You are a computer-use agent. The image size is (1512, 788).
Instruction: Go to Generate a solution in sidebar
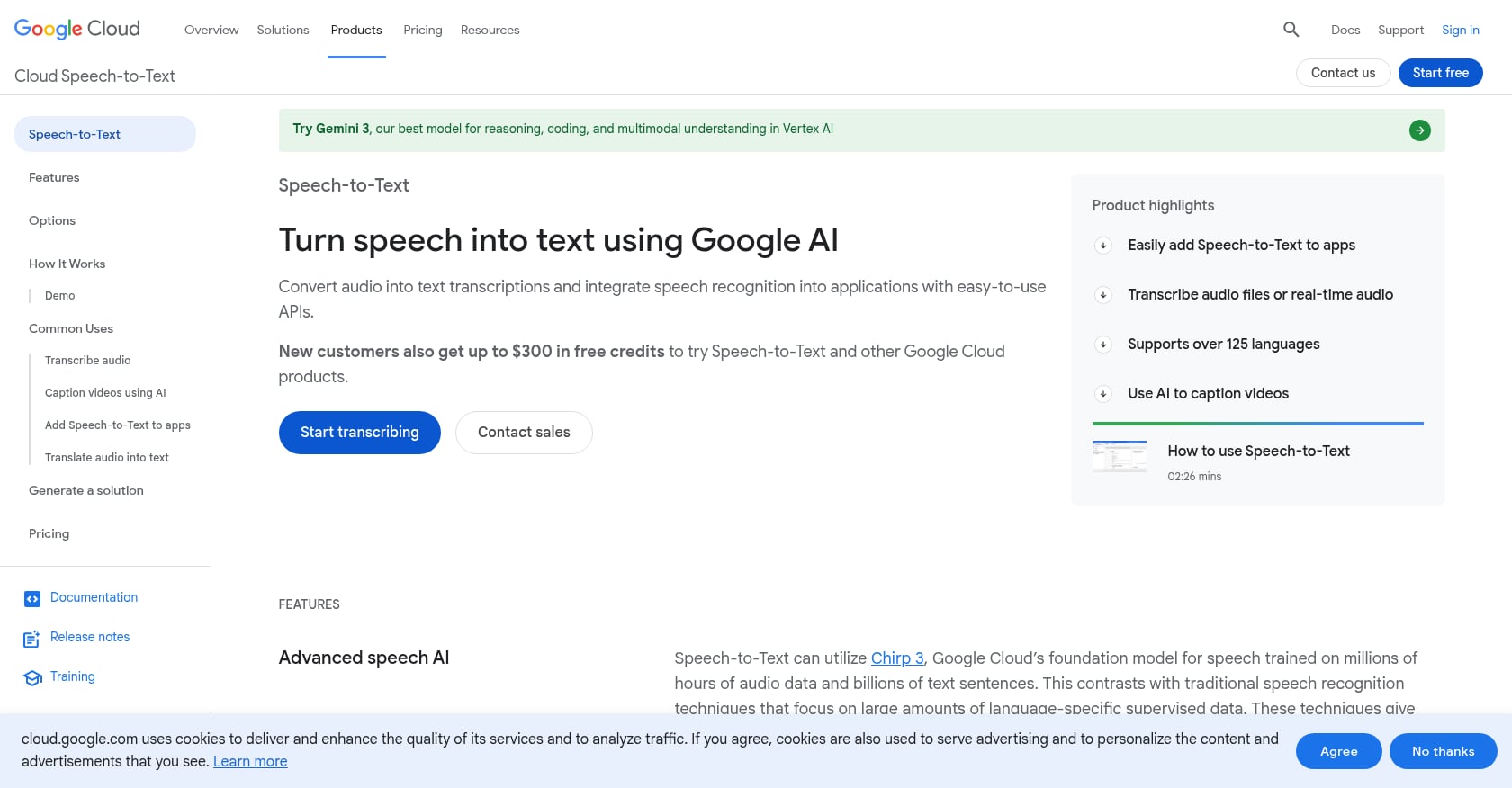click(86, 490)
